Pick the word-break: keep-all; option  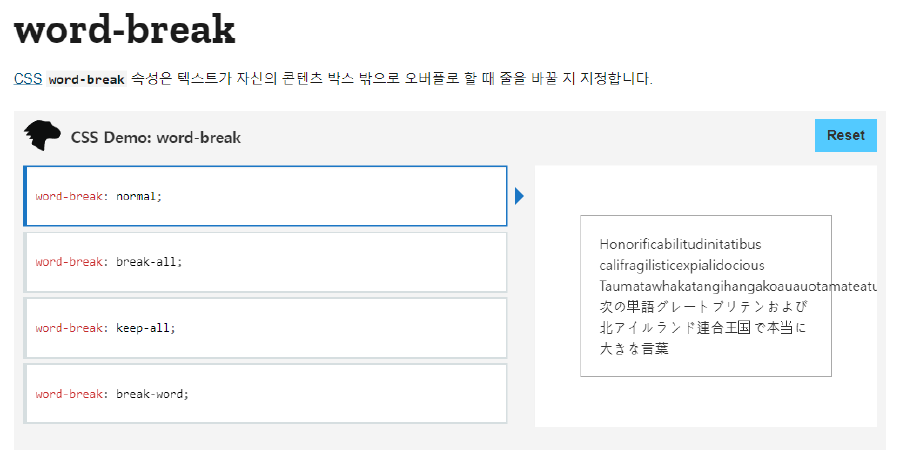pyautogui.click(x=265, y=328)
